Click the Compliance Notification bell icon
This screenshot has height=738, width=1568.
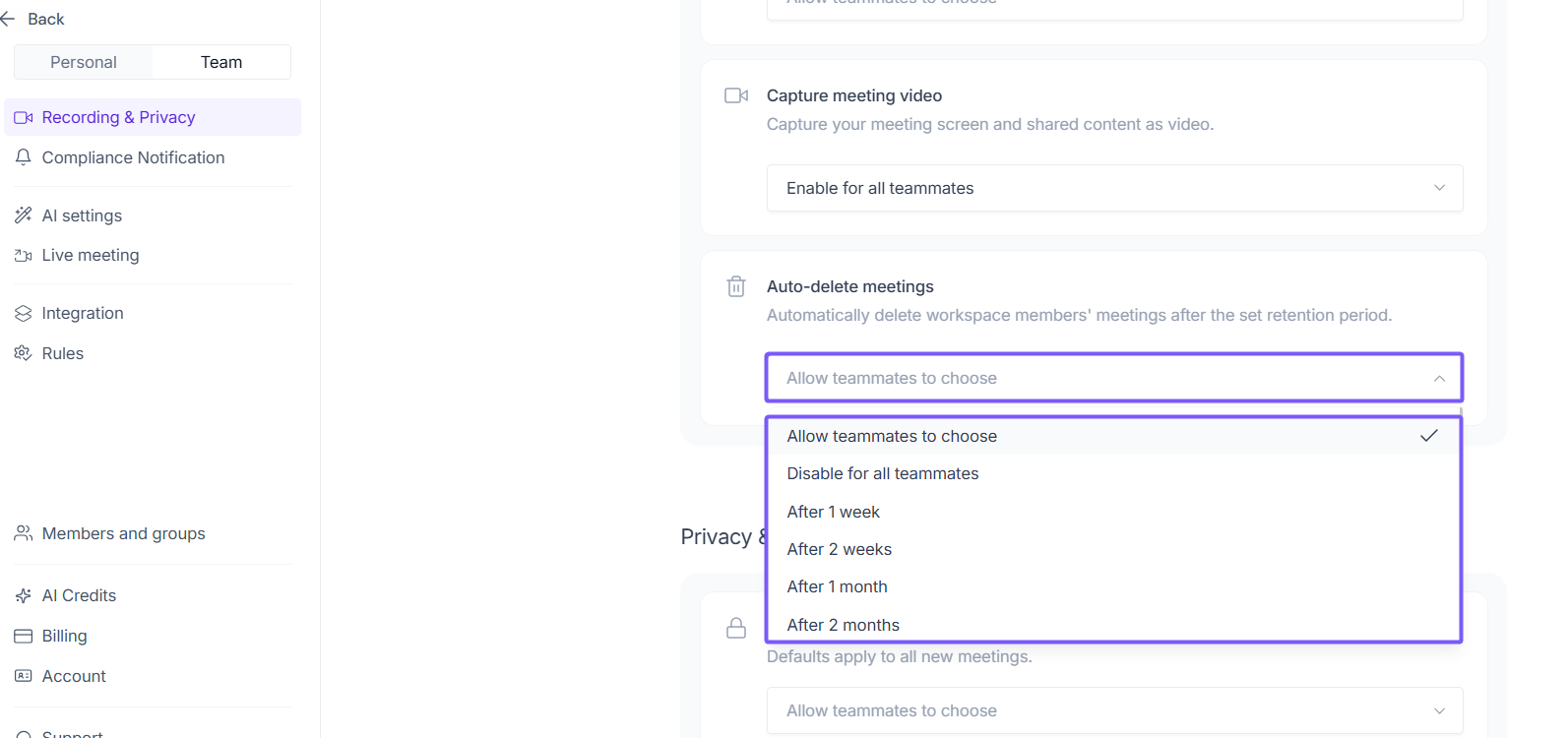24,157
